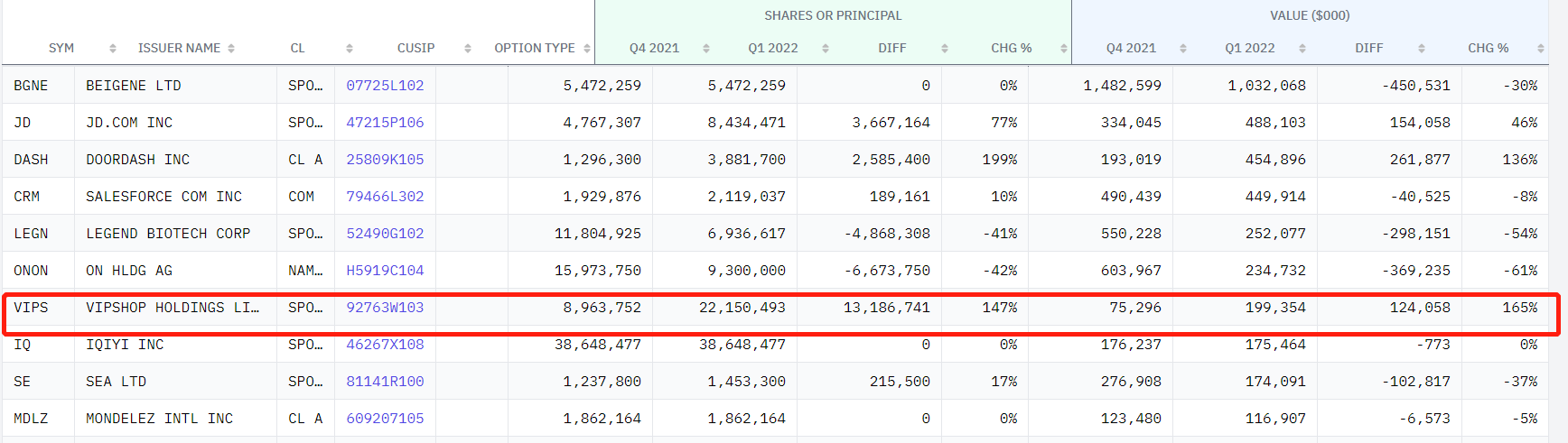Select Sea Ltd Q1 2022 shares 1,453,300
The image size is (1568, 443).
tap(746, 382)
